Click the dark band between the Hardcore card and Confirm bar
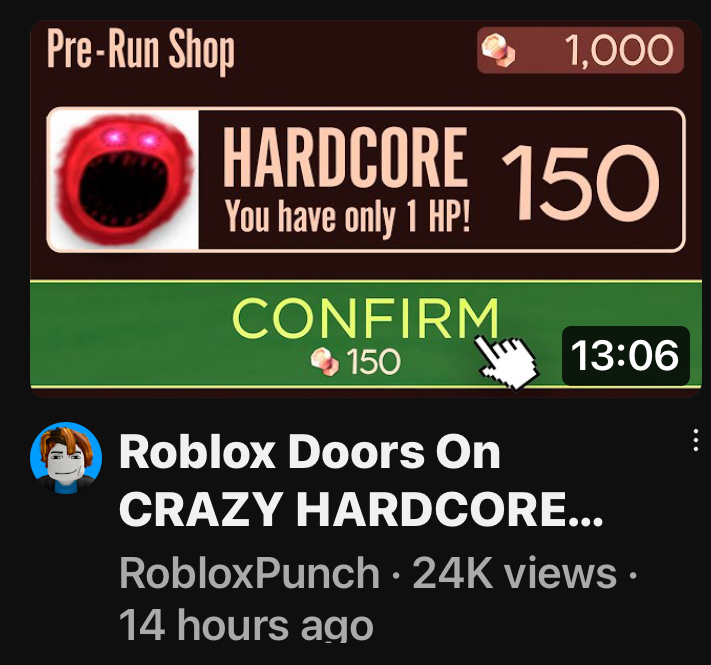711x665 pixels. pos(365,267)
